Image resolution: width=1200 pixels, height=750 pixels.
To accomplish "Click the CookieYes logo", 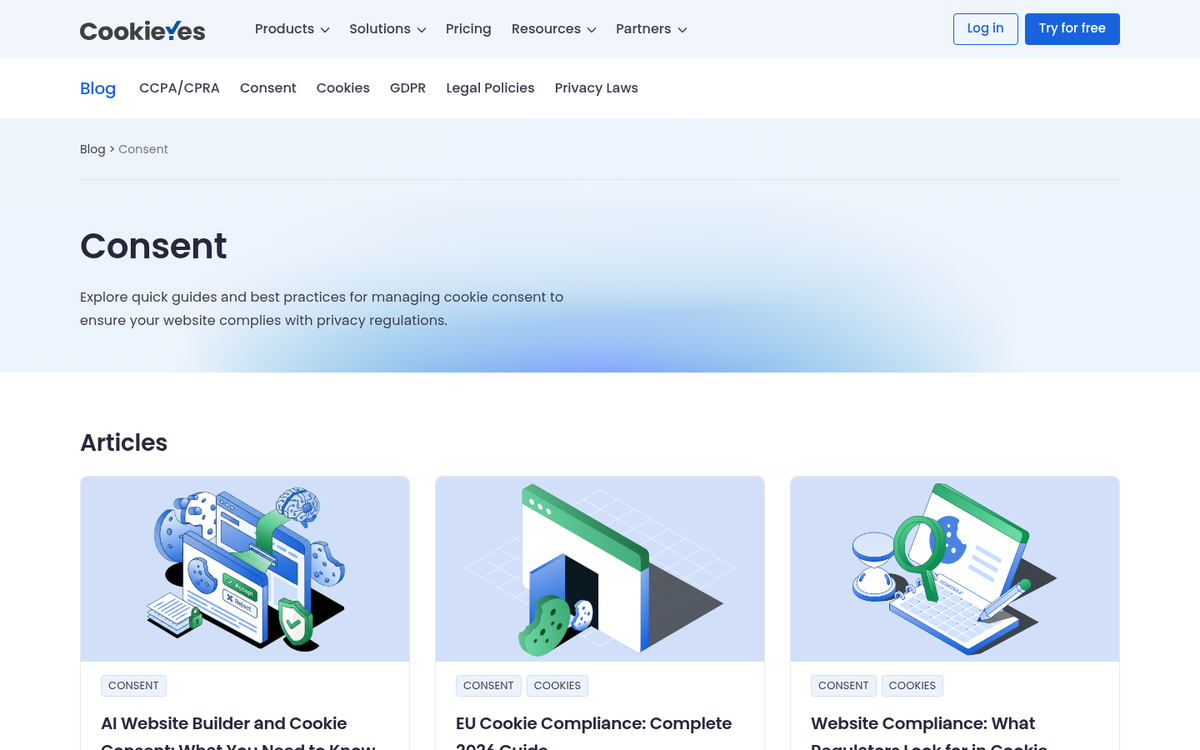I will 142,30.
